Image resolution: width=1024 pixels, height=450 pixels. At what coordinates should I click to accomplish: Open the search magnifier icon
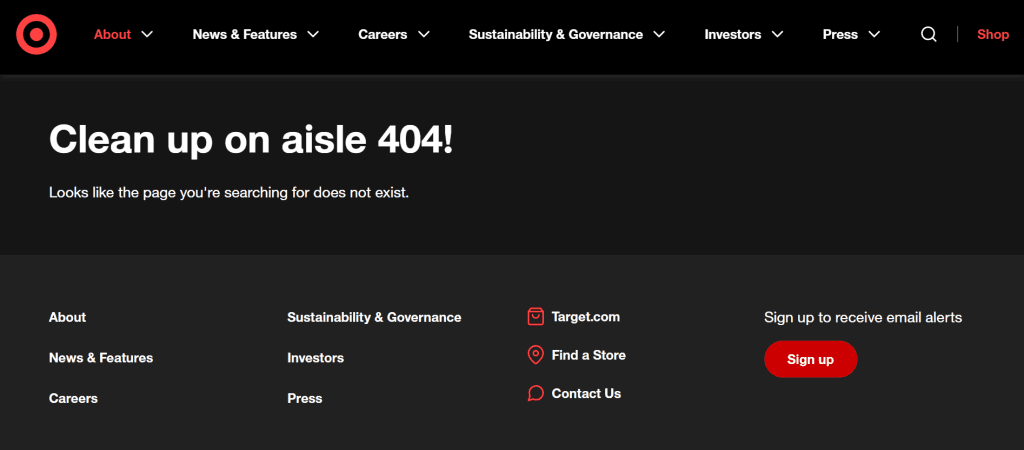click(928, 34)
